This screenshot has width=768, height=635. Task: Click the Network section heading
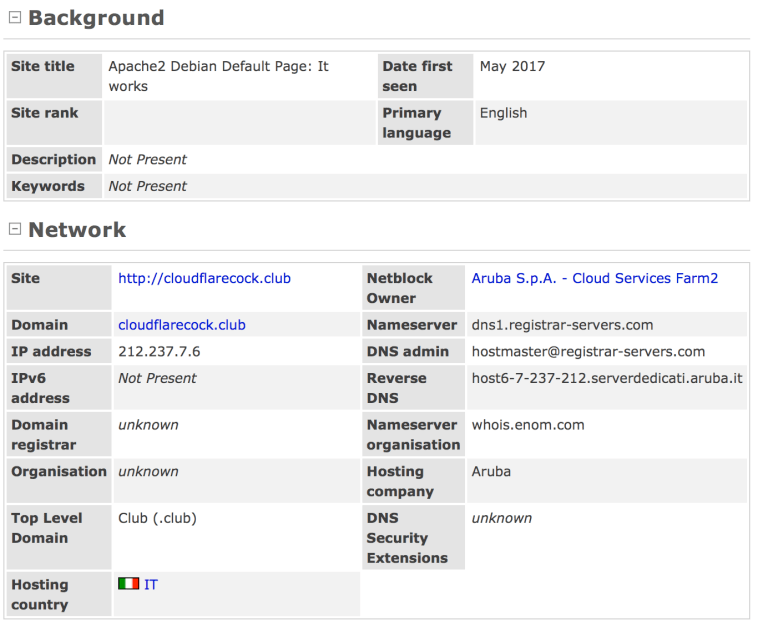[77, 230]
